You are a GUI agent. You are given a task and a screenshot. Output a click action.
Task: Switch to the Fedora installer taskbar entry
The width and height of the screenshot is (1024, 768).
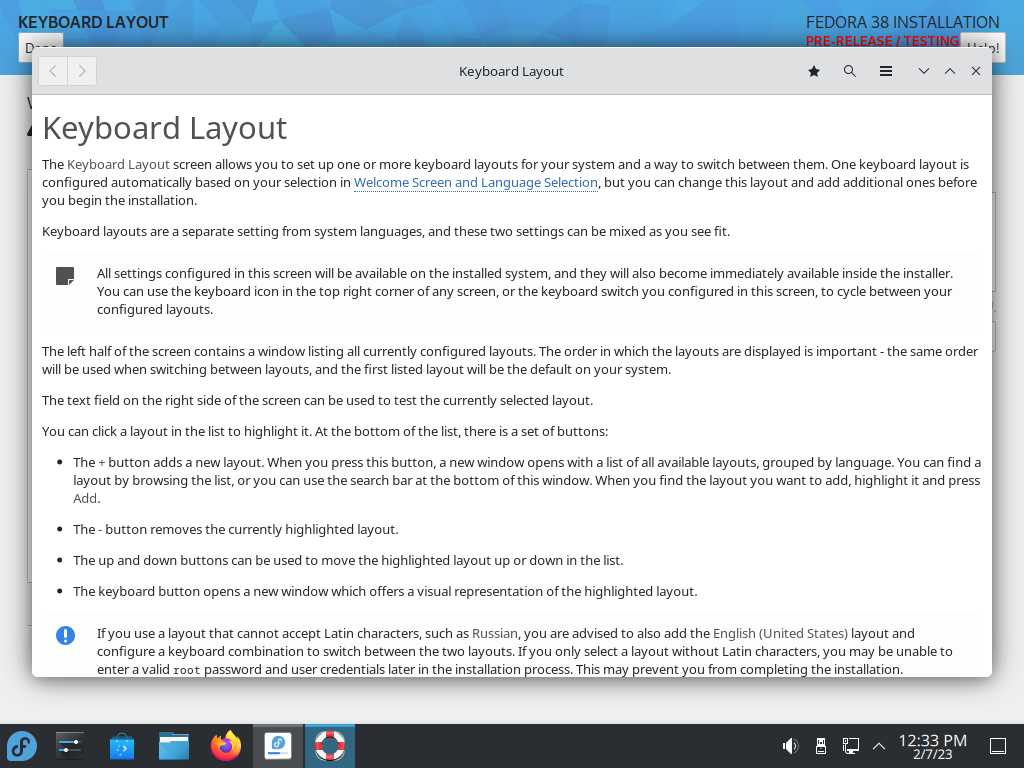[278, 746]
